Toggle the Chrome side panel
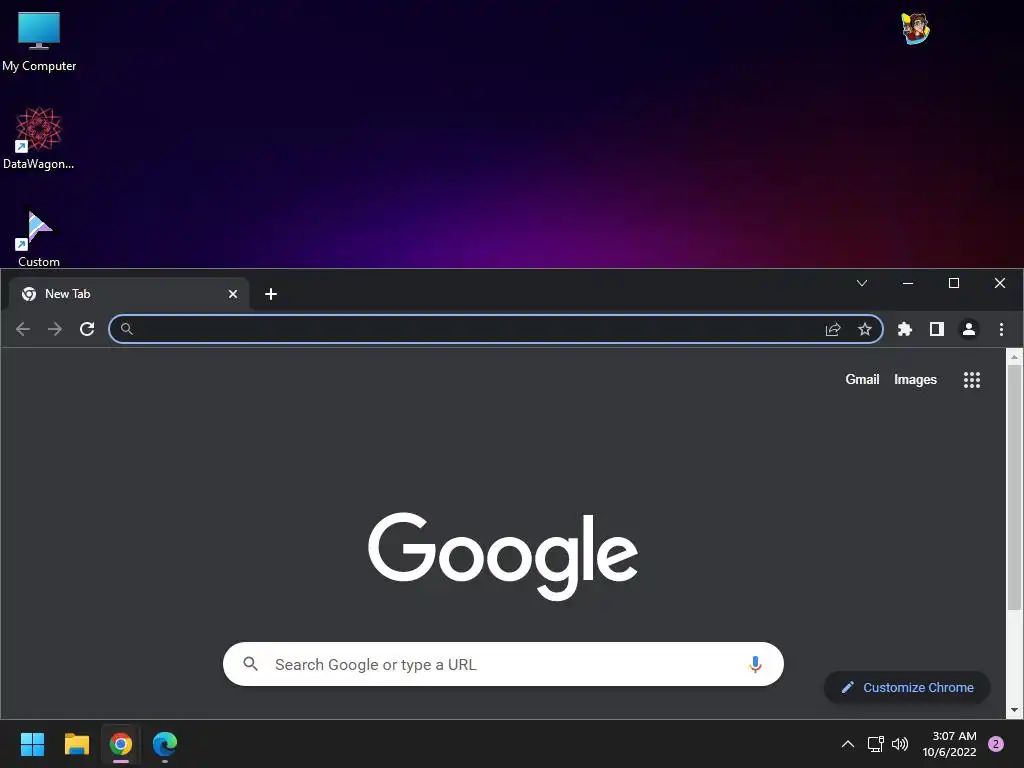 (936, 329)
